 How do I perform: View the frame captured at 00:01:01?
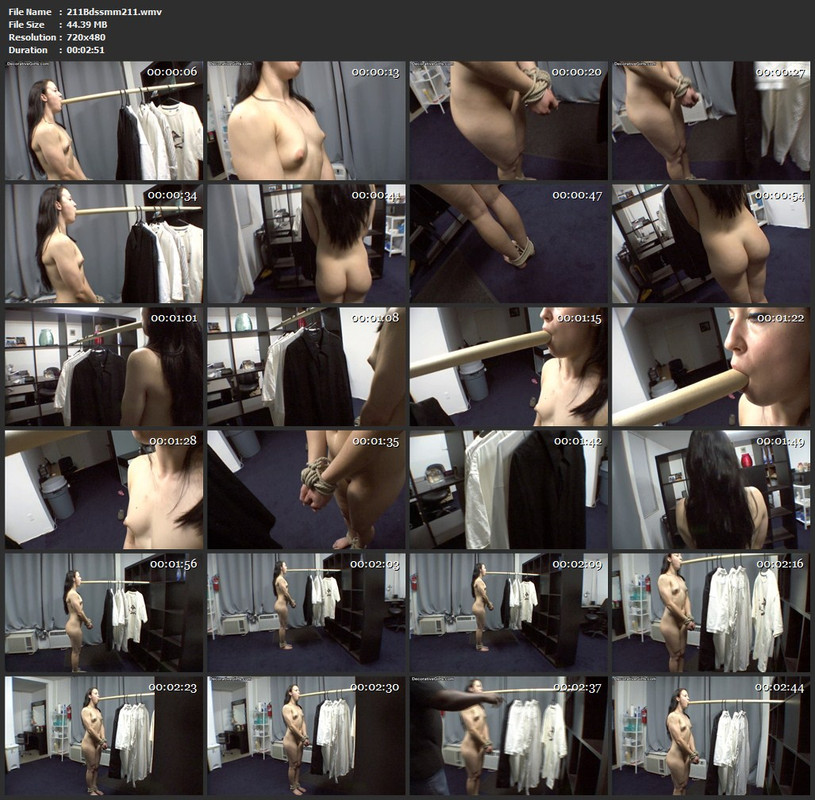[x=104, y=366]
